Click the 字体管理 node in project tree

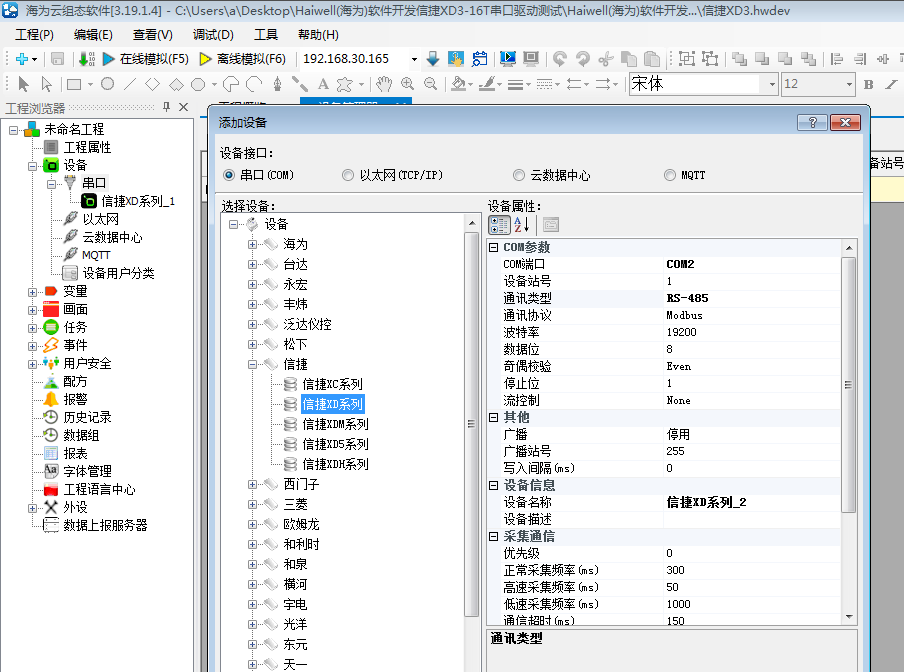click(x=87, y=471)
